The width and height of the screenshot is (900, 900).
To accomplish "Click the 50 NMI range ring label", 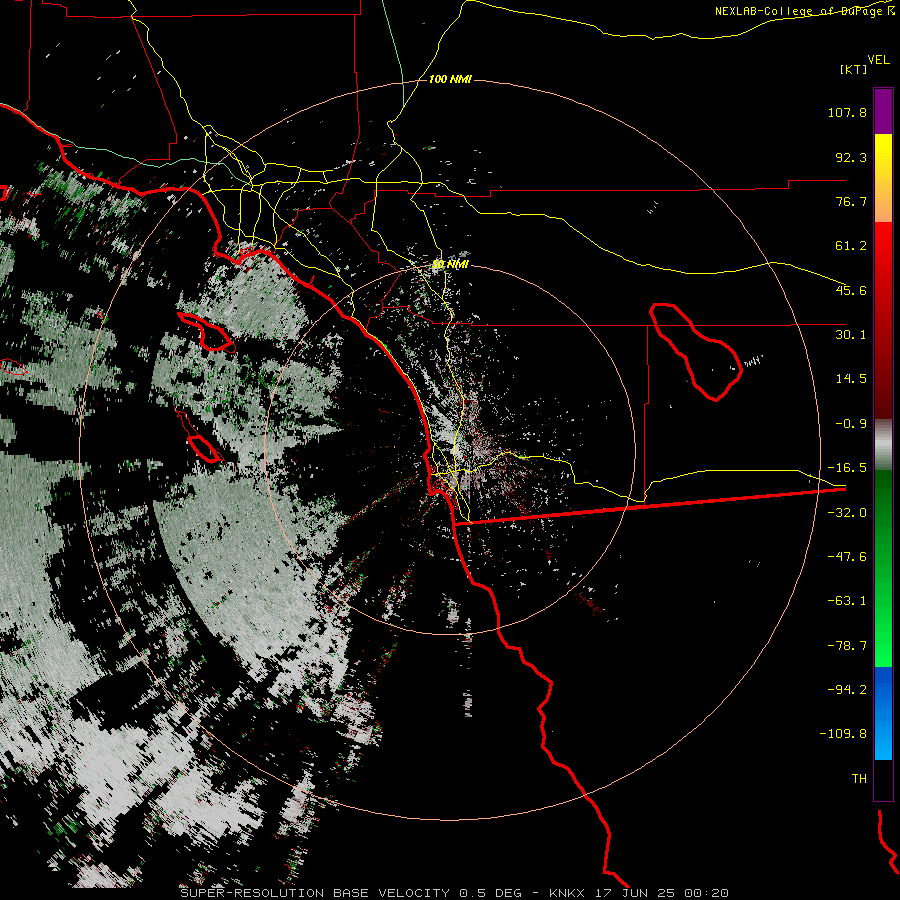I will point(450,265).
